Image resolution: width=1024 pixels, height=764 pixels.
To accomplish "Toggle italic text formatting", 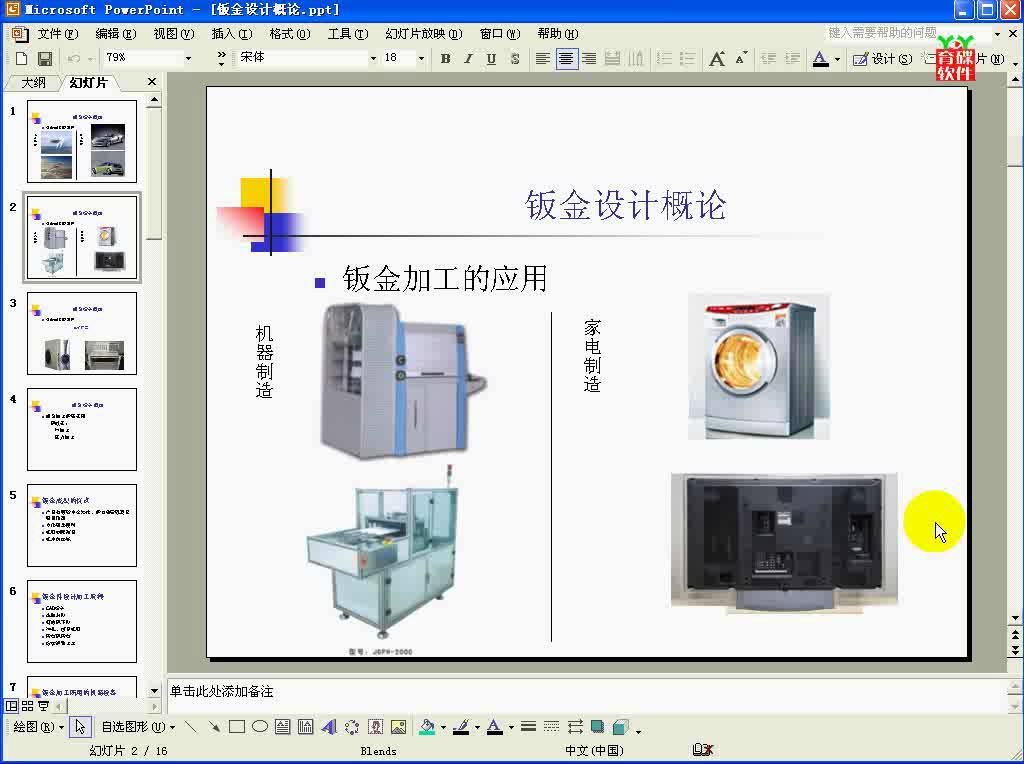I will click(468, 59).
